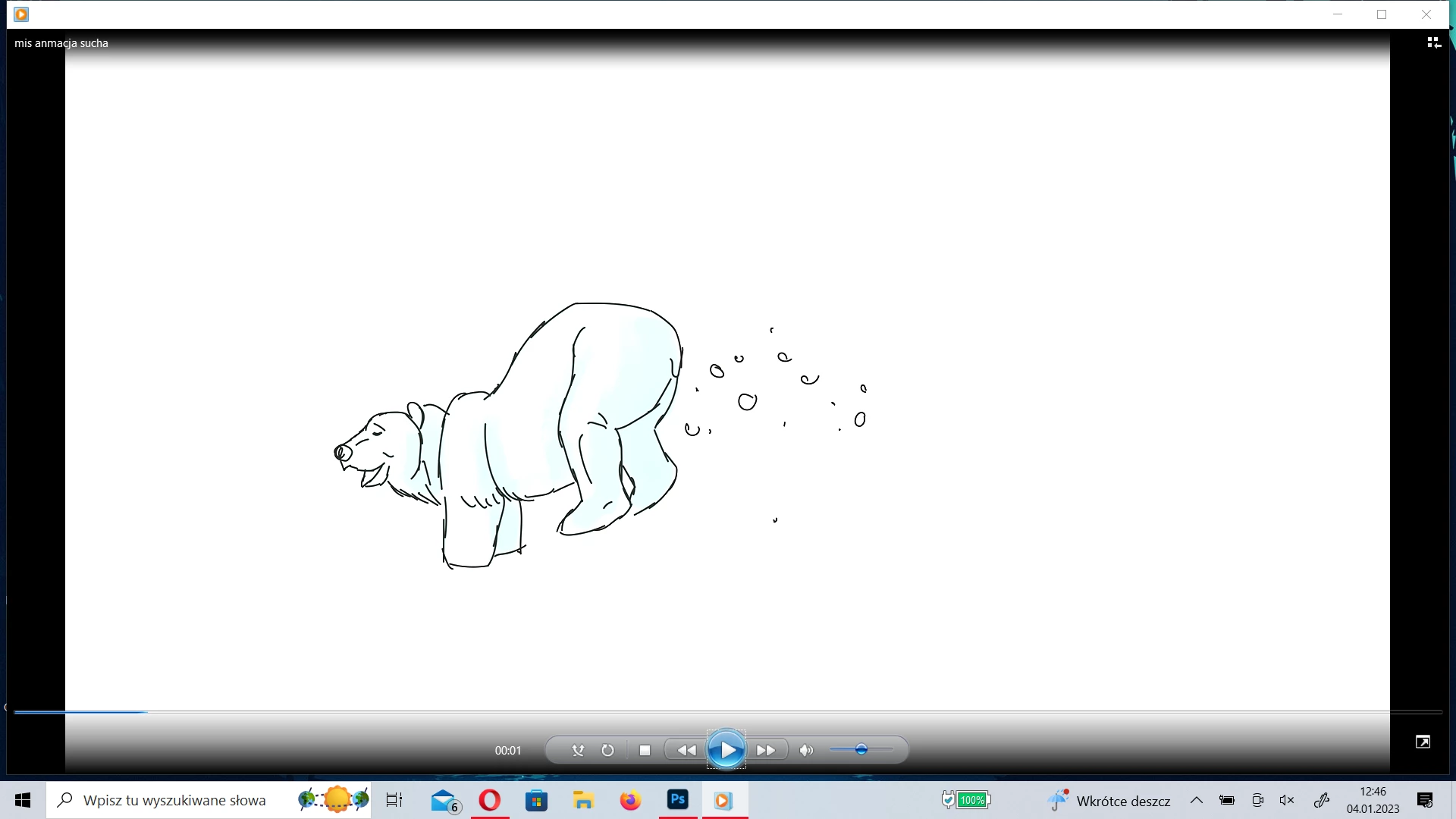Open the Windows Start menu
The height and width of the screenshot is (819, 1456).
point(23,800)
